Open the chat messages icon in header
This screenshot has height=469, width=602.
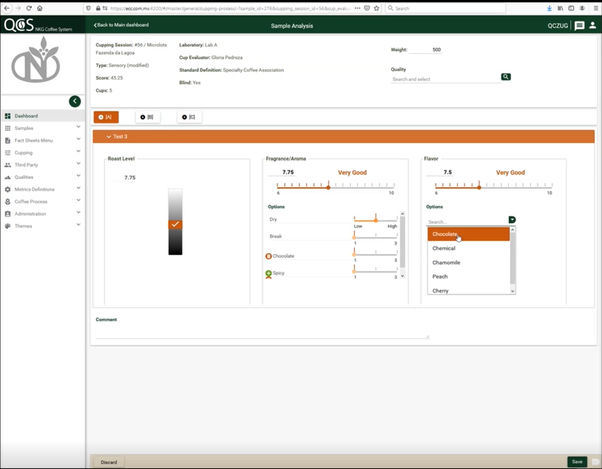pyautogui.click(x=579, y=25)
